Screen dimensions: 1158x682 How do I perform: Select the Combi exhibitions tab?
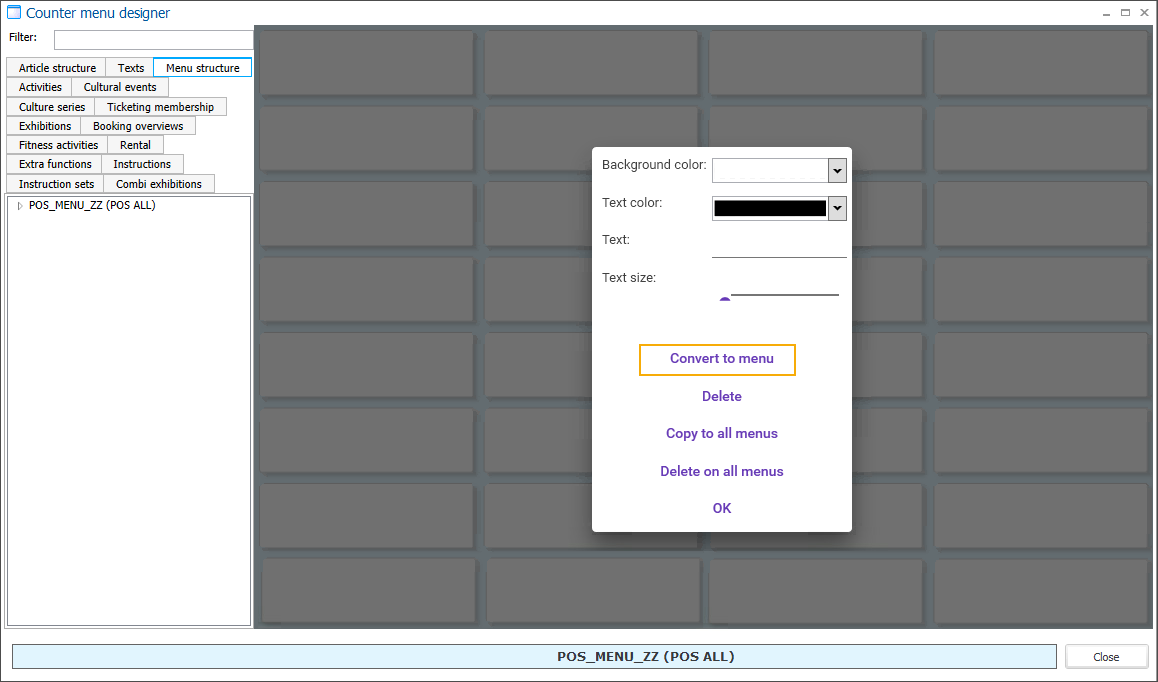pos(158,183)
